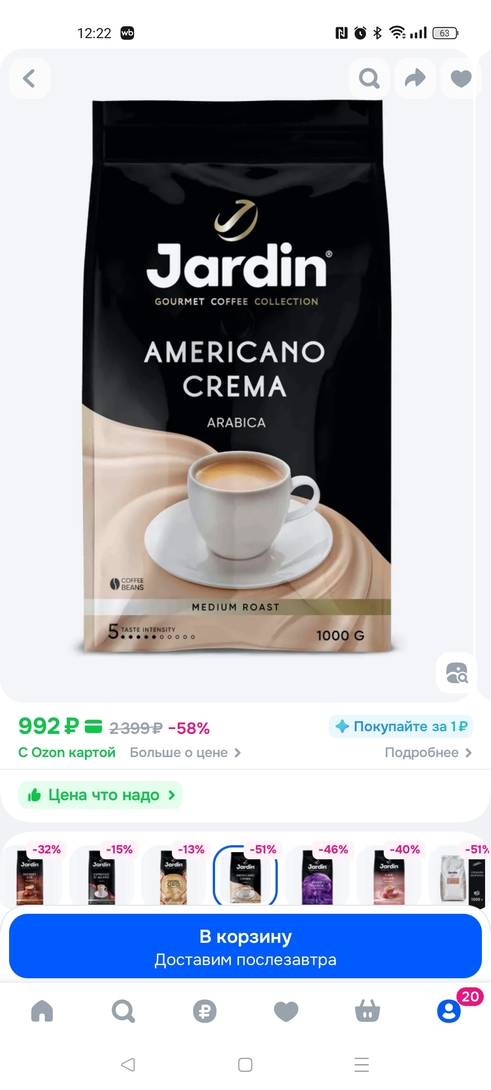Add product to favorites with top heart icon
The height and width of the screenshot is (1090, 491).
461,79
